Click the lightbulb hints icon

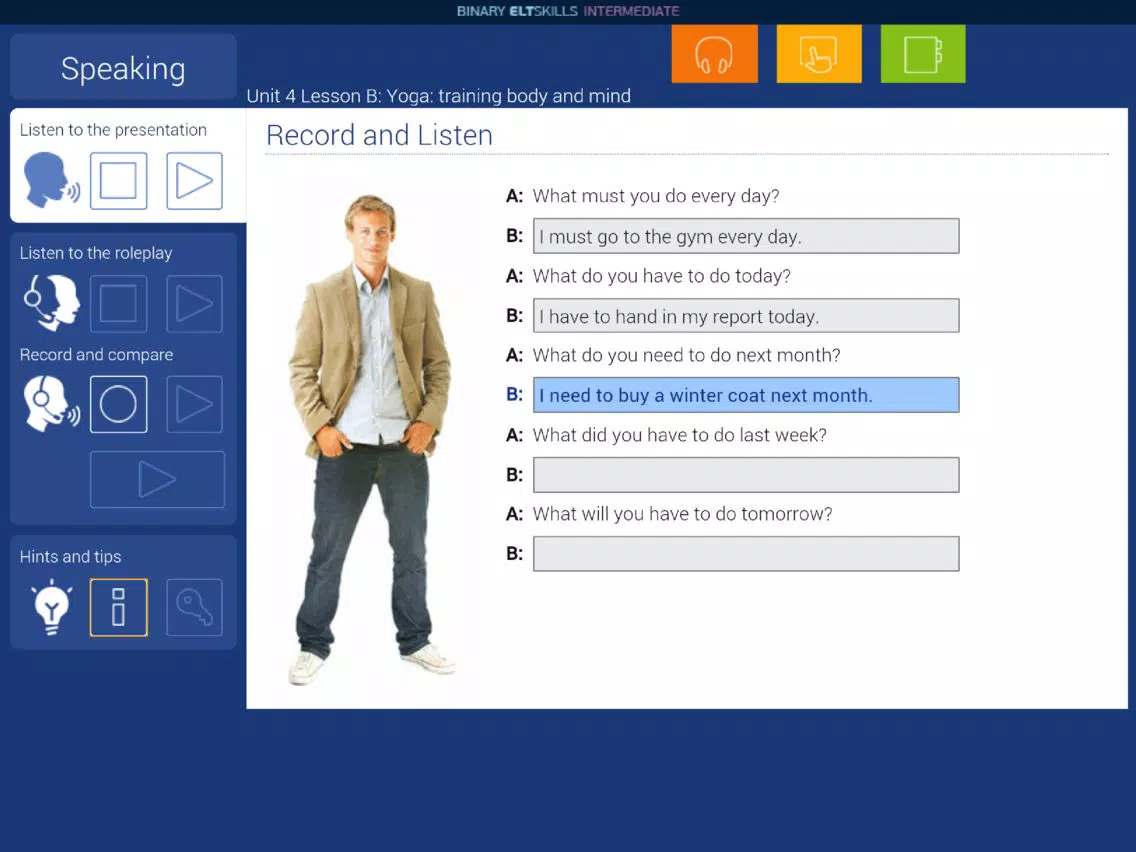[x=51, y=607]
